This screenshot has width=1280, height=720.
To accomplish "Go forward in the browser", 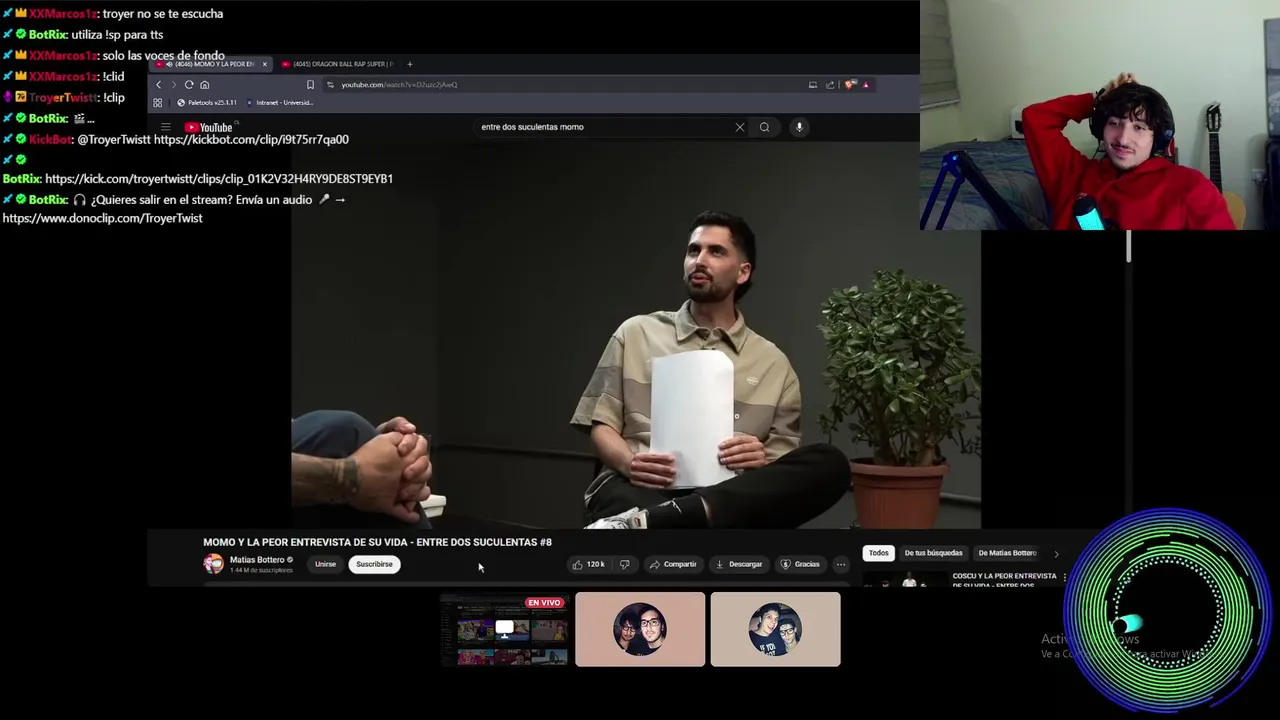I will pos(173,85).
